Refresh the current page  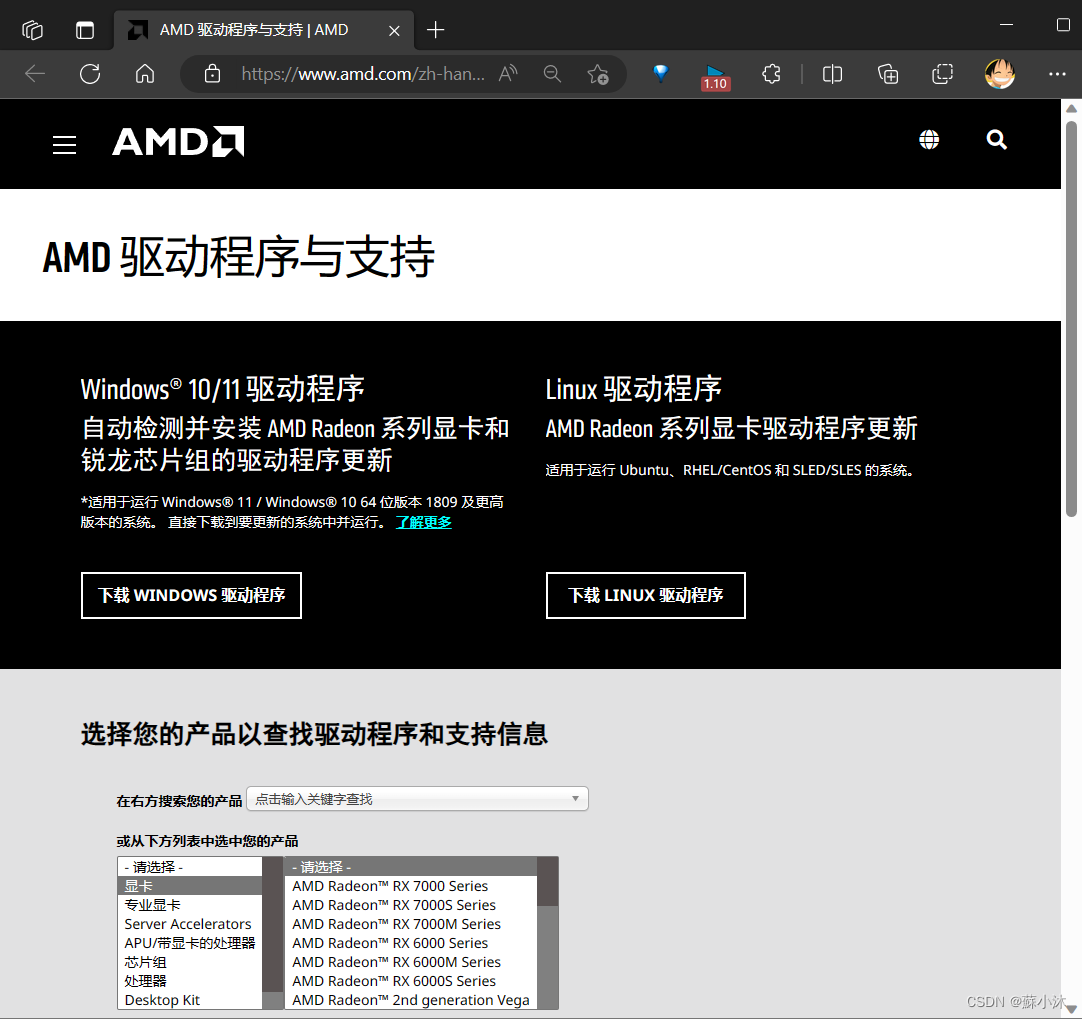(89, 73)
